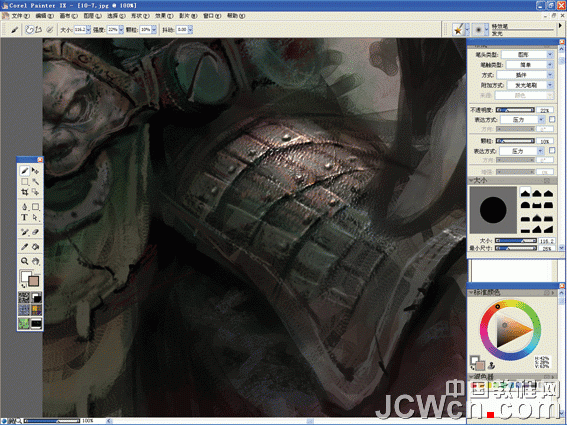Choose freehand strokes mode
The image size is (567, 425).
click(x=30, y=30)
